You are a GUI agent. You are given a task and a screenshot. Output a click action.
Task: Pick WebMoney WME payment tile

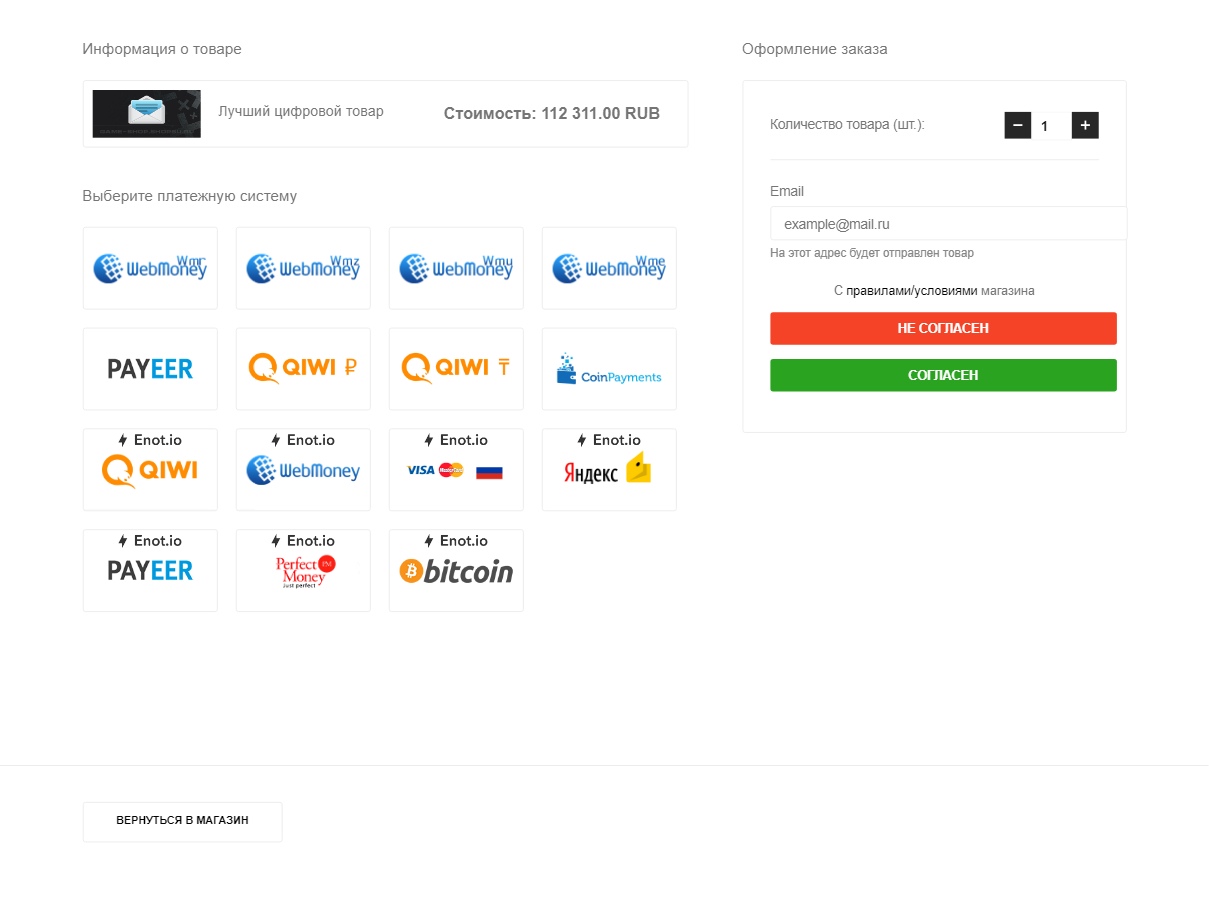pyautogui.click(x=609, y=268)
